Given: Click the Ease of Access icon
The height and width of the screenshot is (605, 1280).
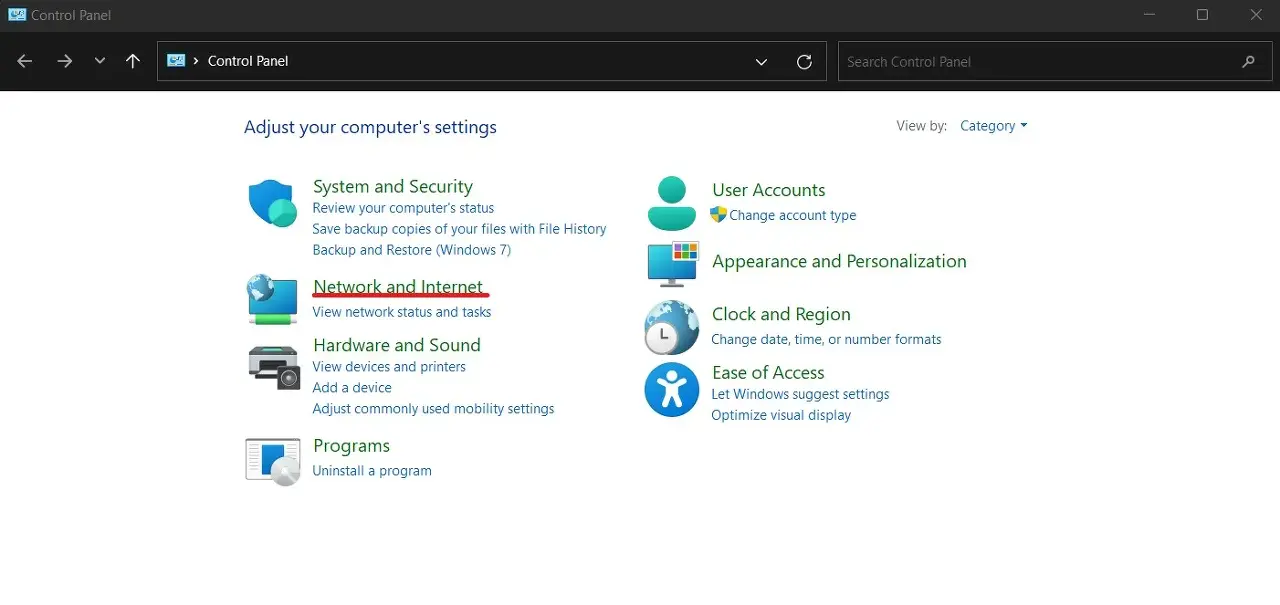Looking at the screenshot, I should coord(672,390).
